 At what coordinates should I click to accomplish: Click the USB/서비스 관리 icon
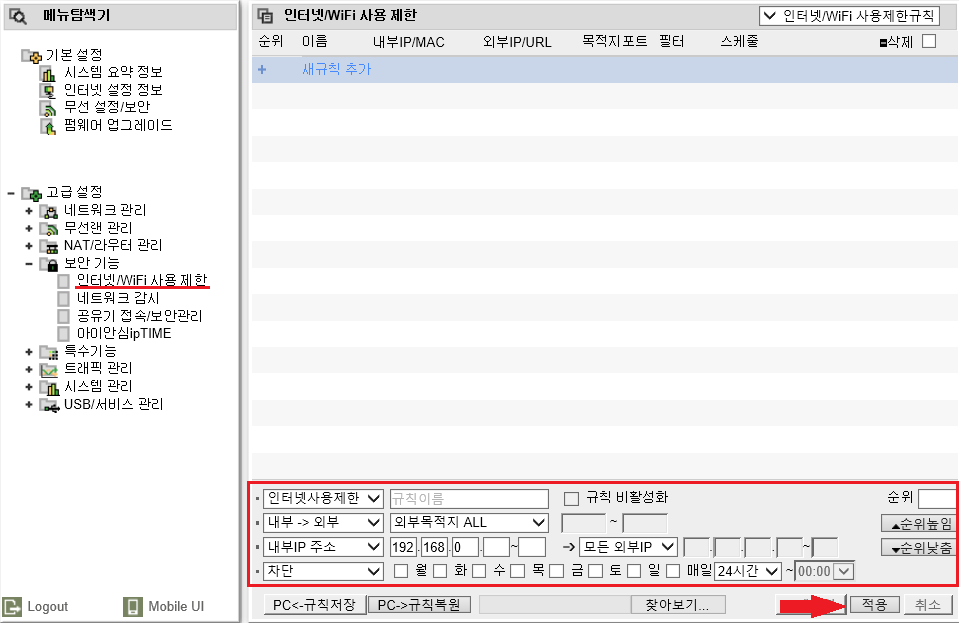(x=49, y=405)
